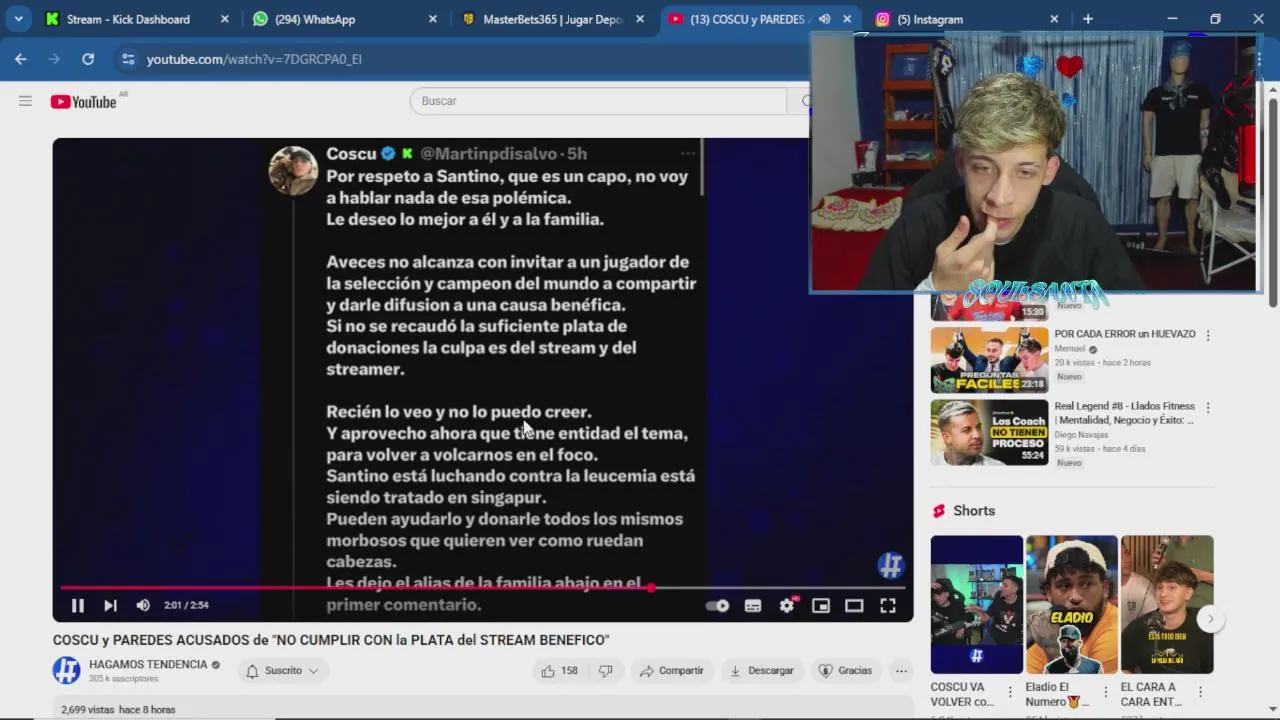Screen dimensions: 1280x720
Task: Open HAGAMOS TENDENCIA channel name link
Action: tap(148, 664)
